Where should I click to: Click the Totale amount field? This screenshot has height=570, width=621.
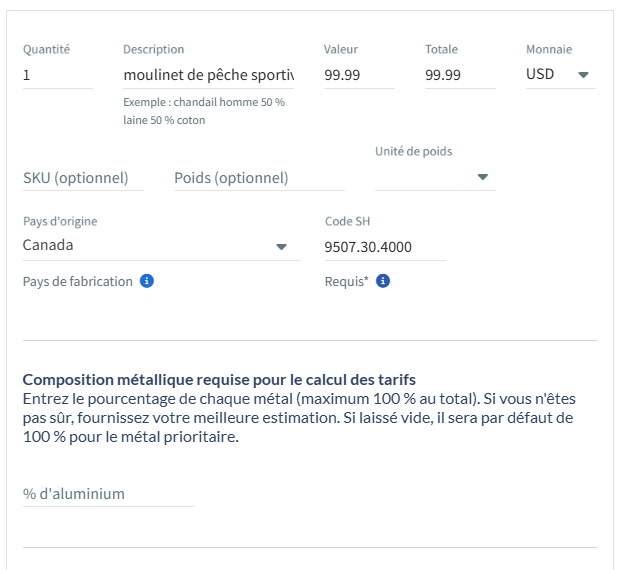pos(460,75)
